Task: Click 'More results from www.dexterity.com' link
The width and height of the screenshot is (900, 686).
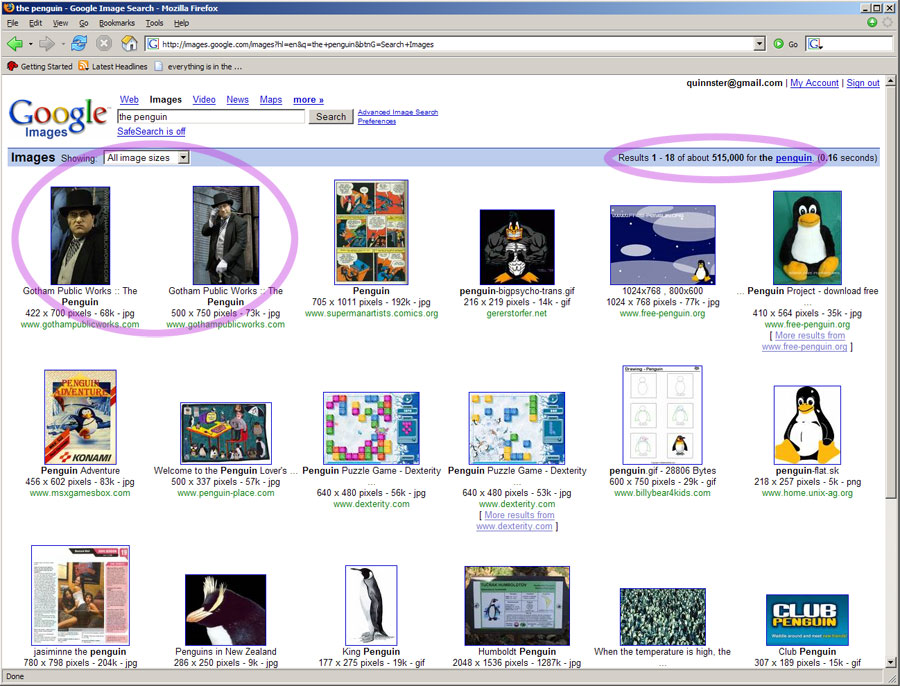Action: [x=517, y=521]
